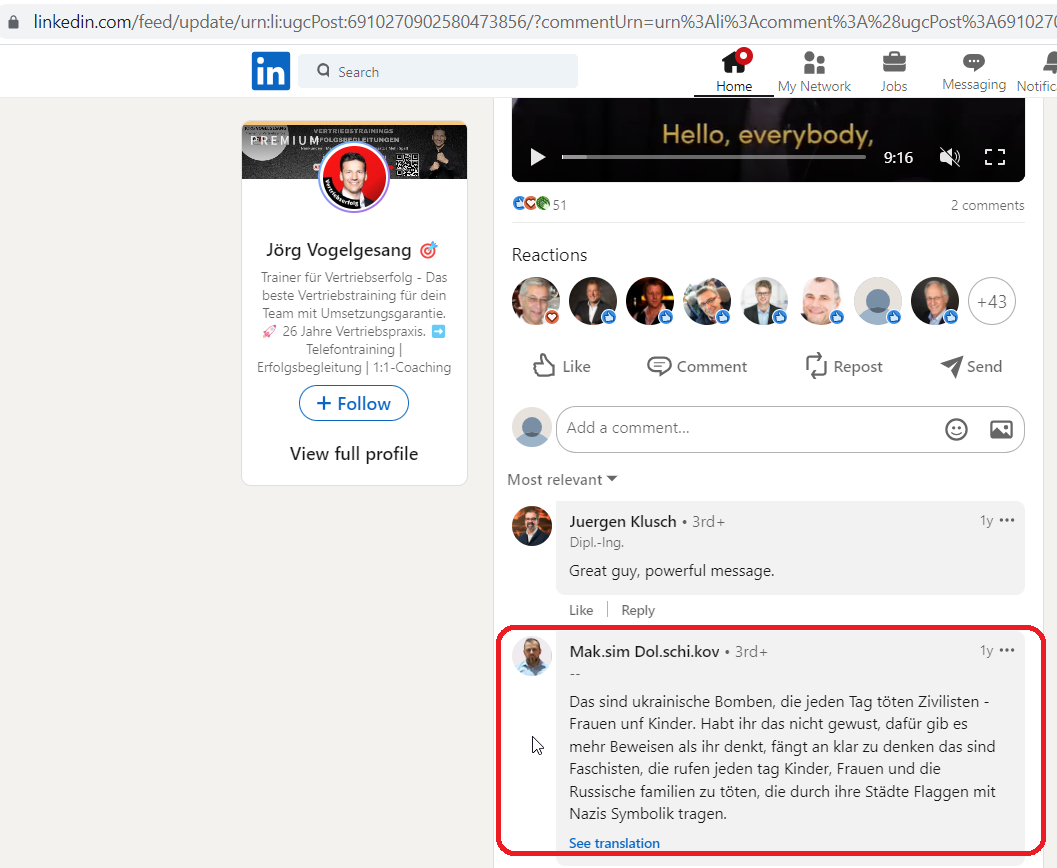Open Juergen Klusch's avatar
Screen dimensions: 1057x868
click(x=532, y=526)
